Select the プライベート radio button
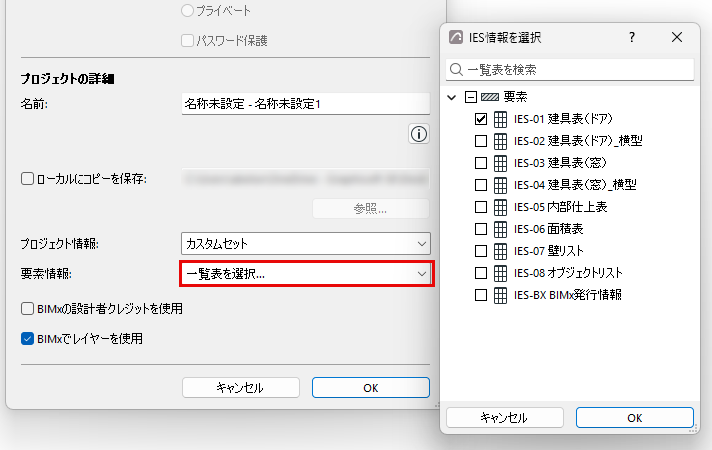This screenshot has height=450, width=712. (187, 10)
